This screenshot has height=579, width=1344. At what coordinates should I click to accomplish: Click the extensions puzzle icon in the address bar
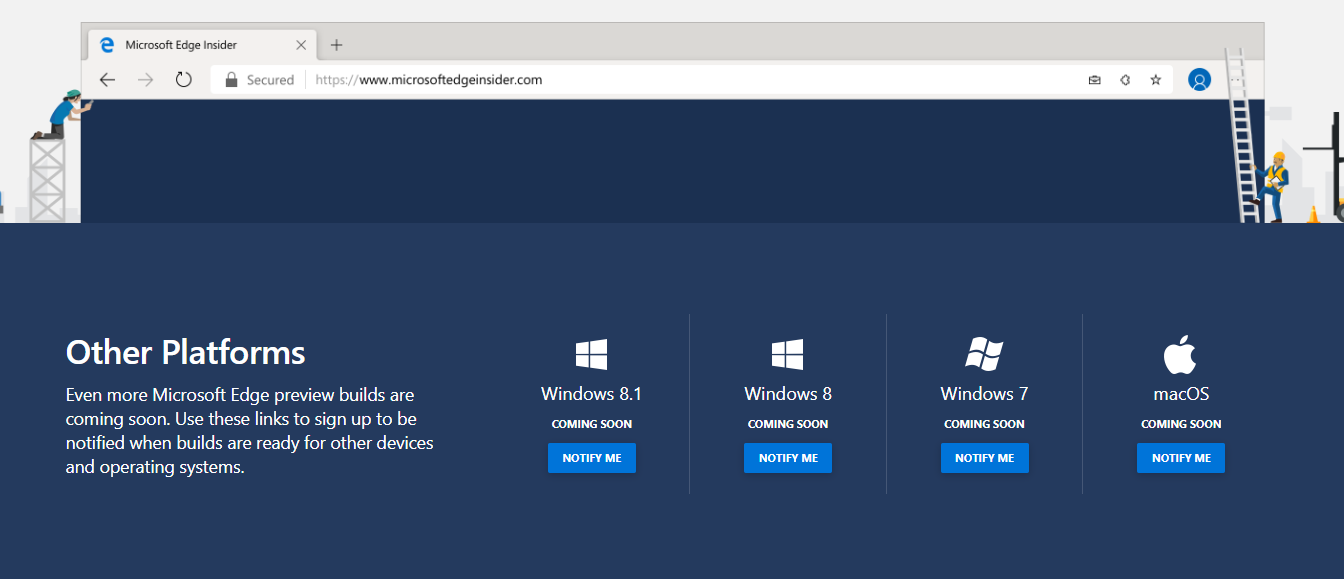tap(1125, 80)
